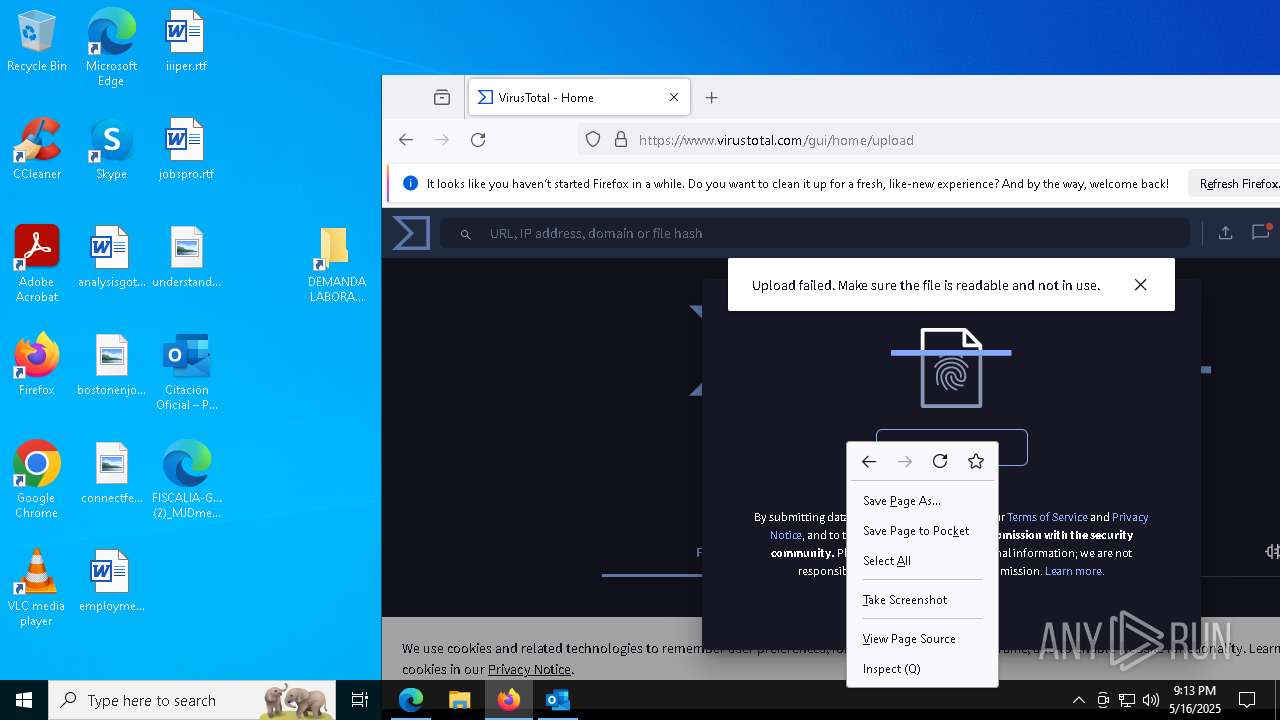
Task: Select the employme document icon
Action: [x=111, y=582]
